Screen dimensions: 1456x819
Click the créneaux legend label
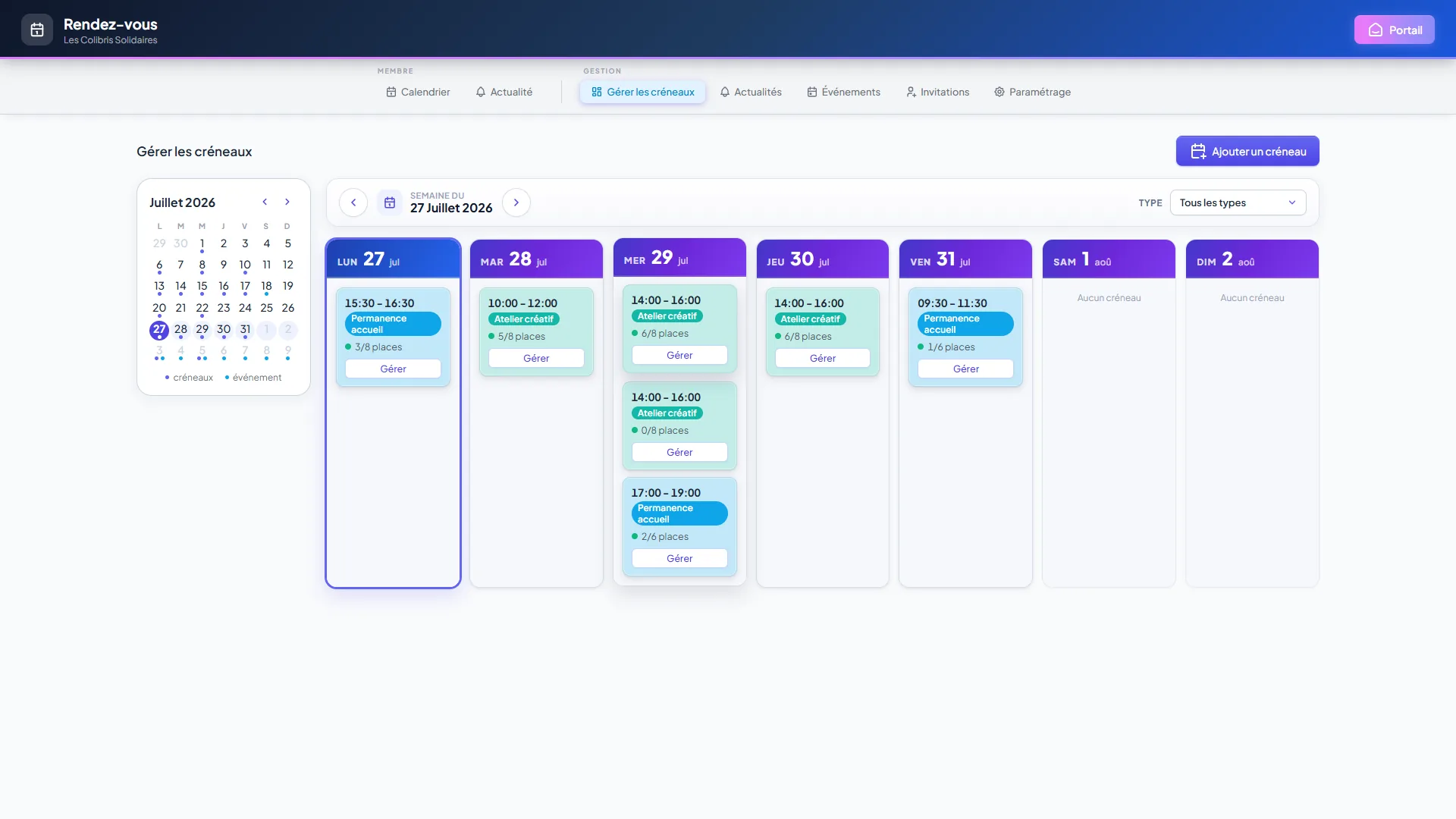pyautogui.click(x=193, y=378)
